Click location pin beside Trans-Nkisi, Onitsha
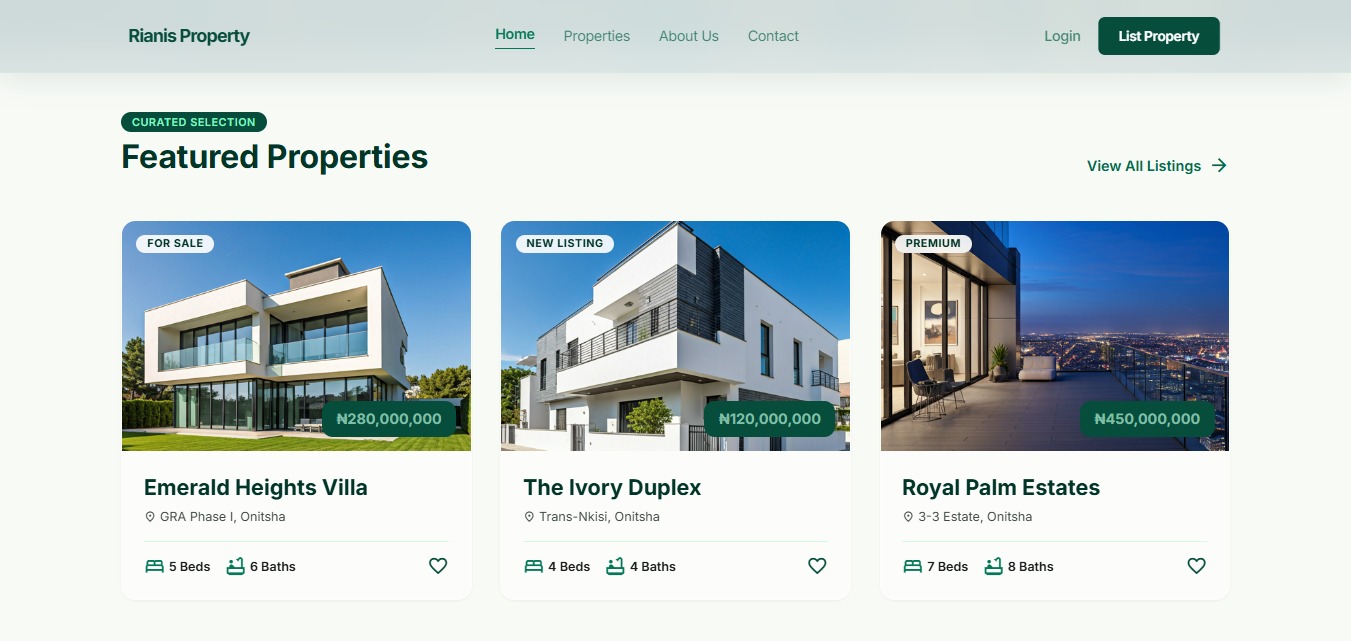Image resolution: width=1351 pixels, height=641 pixels. click(529, 517)
